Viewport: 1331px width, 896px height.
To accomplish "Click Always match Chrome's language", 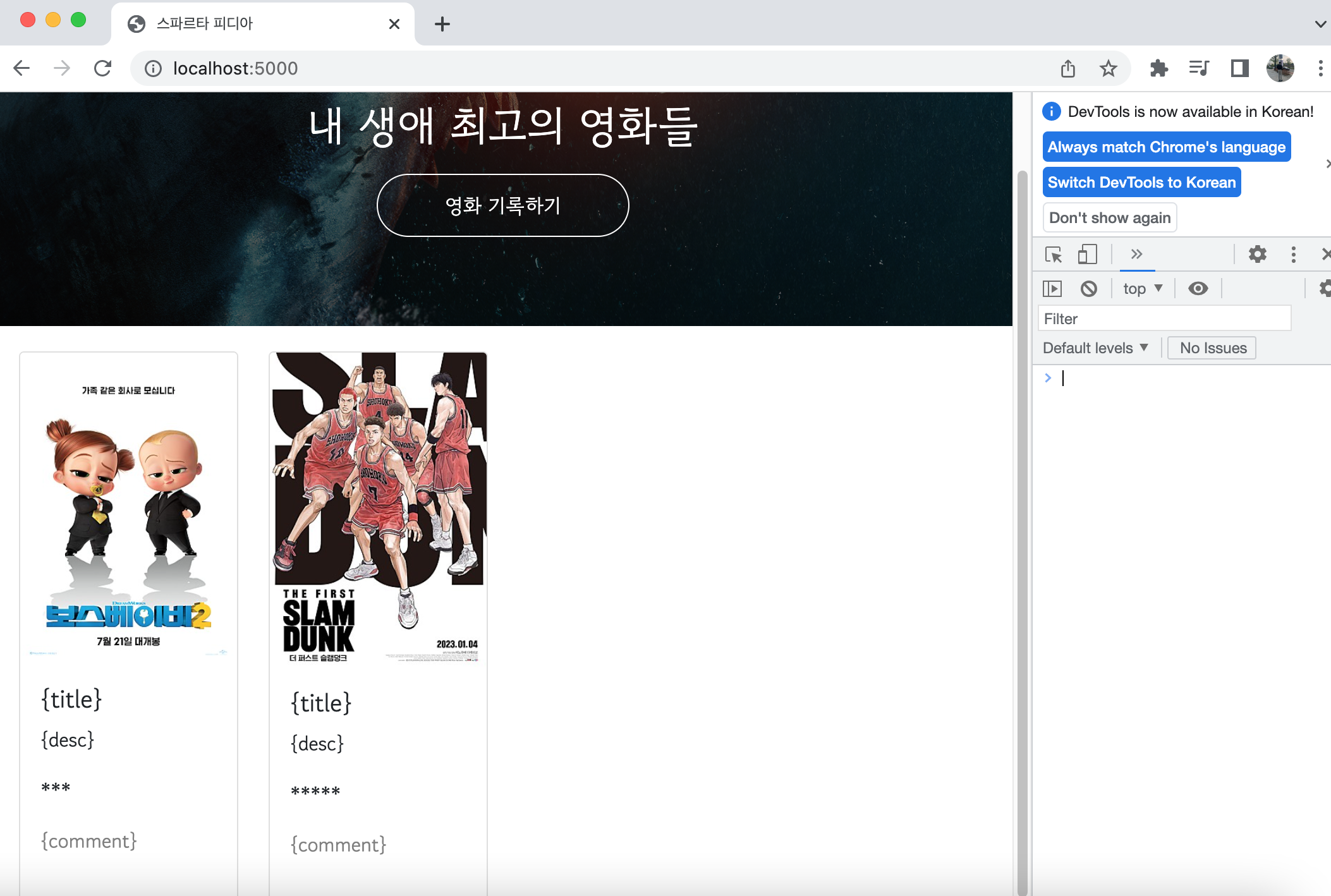I will (1166, 147).
